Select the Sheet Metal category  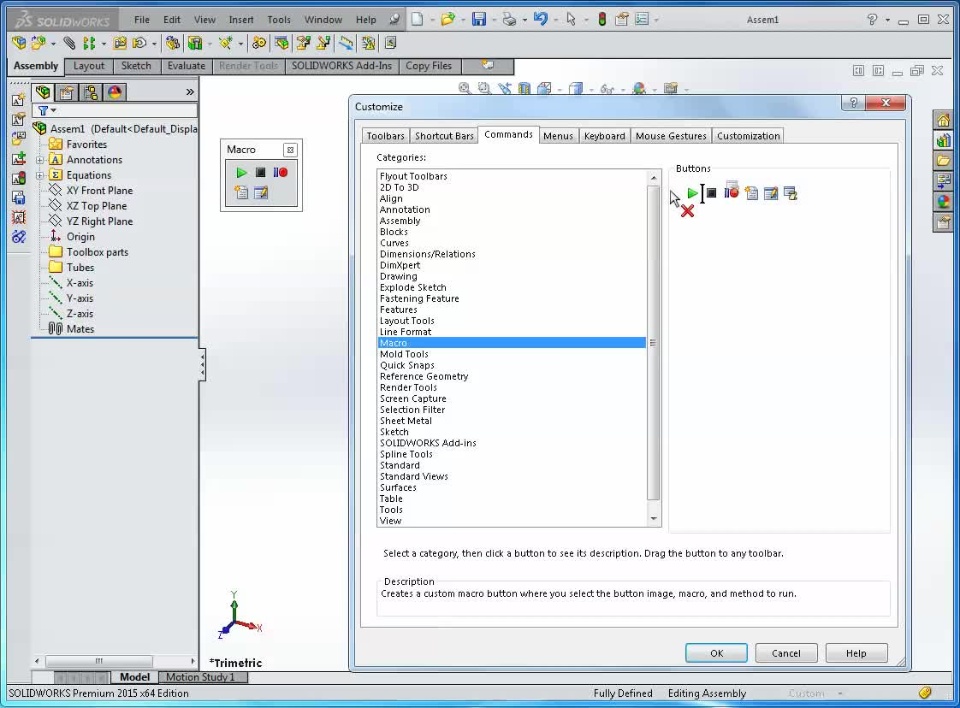point(512,421)
